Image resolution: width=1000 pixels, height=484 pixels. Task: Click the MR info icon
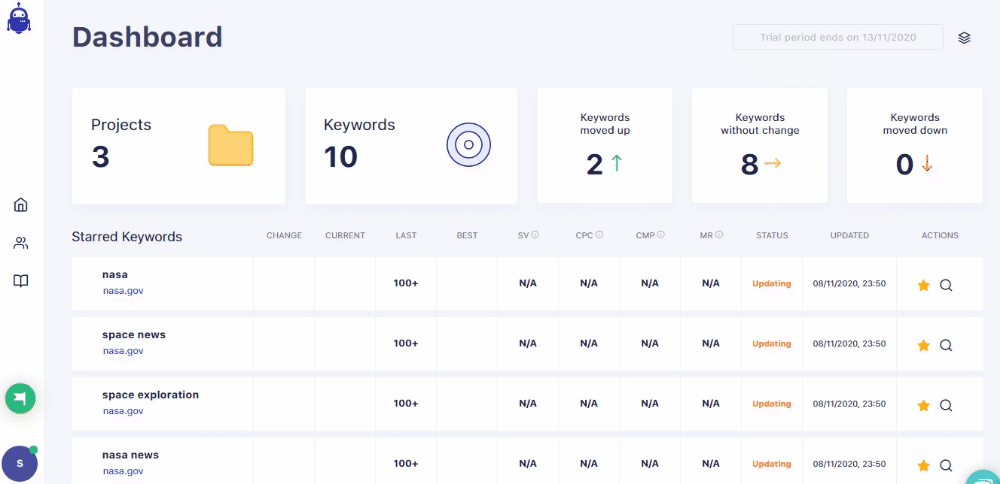click(x=719, y=235)
